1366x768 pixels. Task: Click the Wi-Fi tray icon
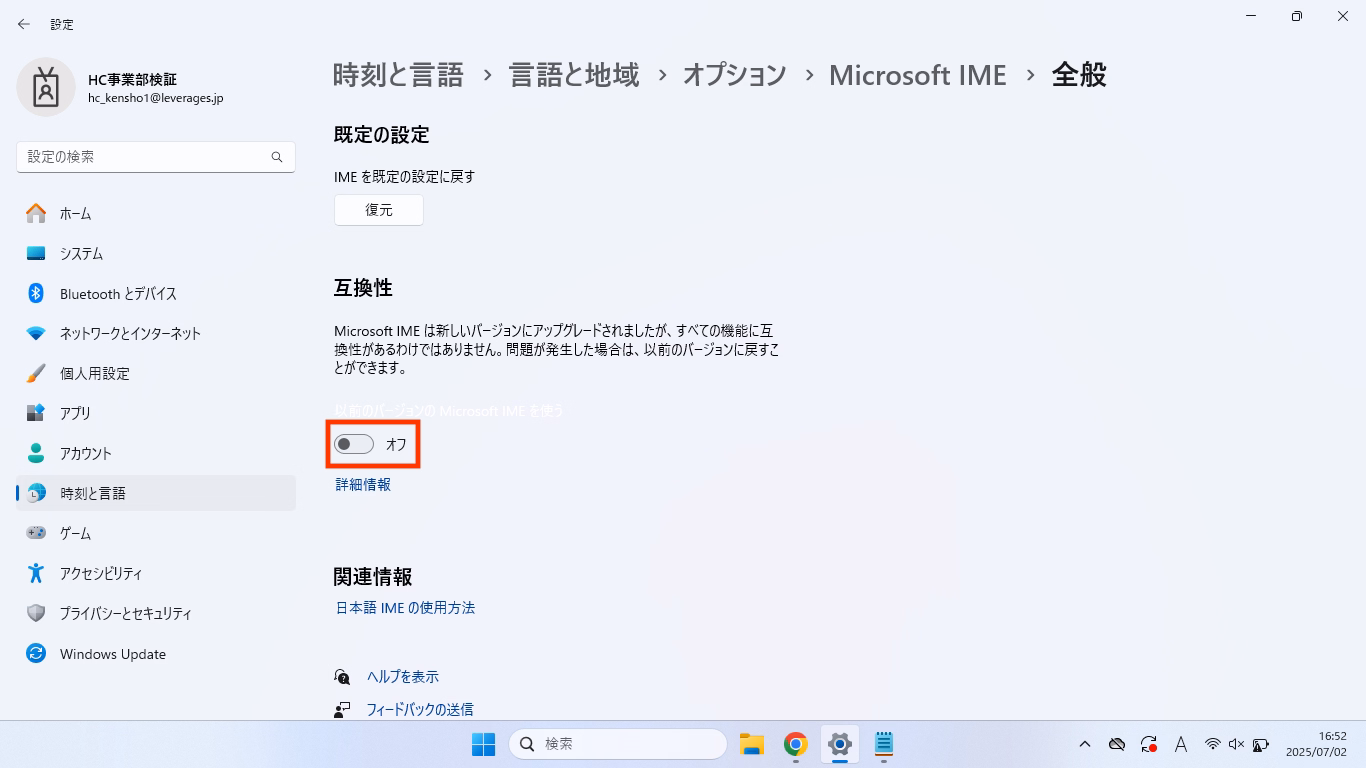(x=1213, y=744)
